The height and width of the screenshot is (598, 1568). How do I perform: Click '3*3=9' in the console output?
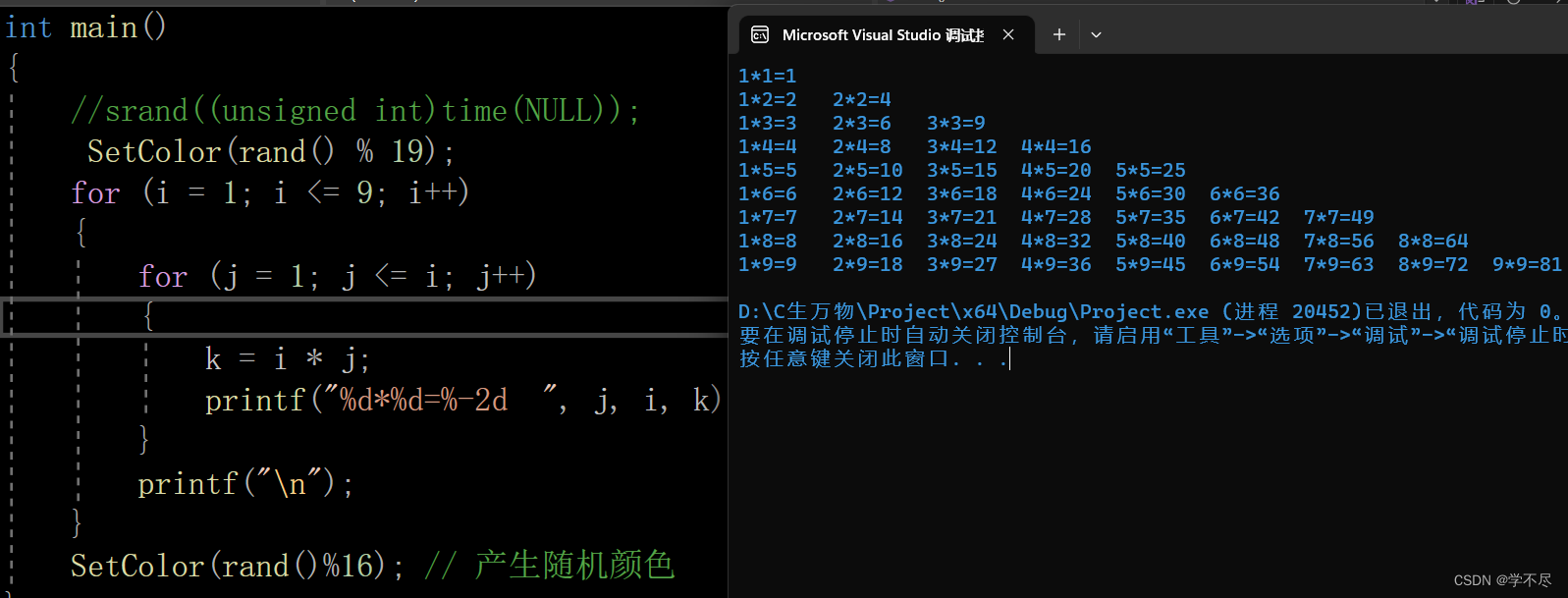pyautogui.click(x=956, y=123)
